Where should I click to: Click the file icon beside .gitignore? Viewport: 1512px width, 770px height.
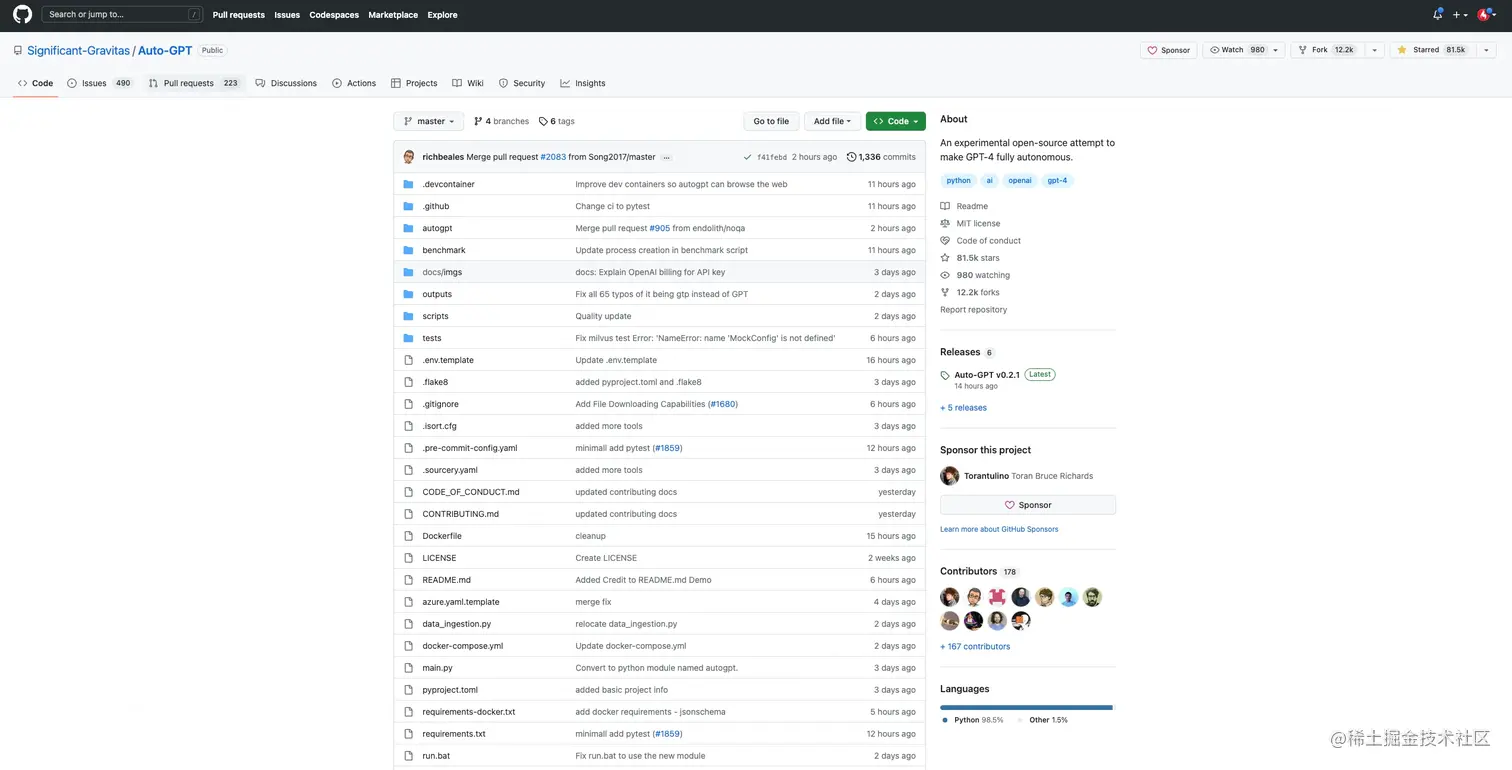point(408,404)
